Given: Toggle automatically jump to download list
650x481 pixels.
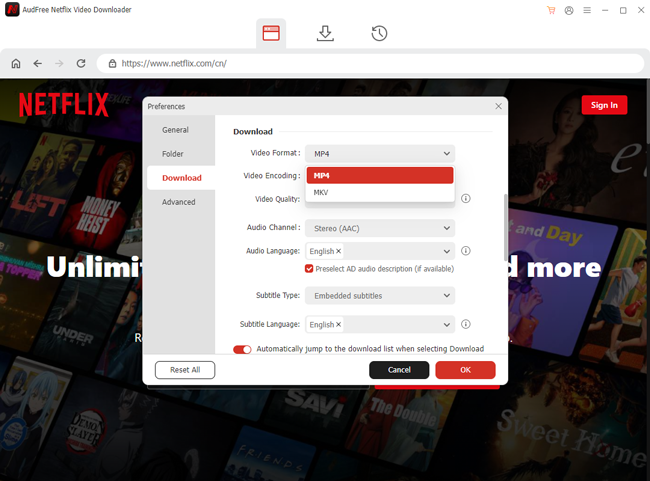Looking at the screenshot, I should (242, 350).
